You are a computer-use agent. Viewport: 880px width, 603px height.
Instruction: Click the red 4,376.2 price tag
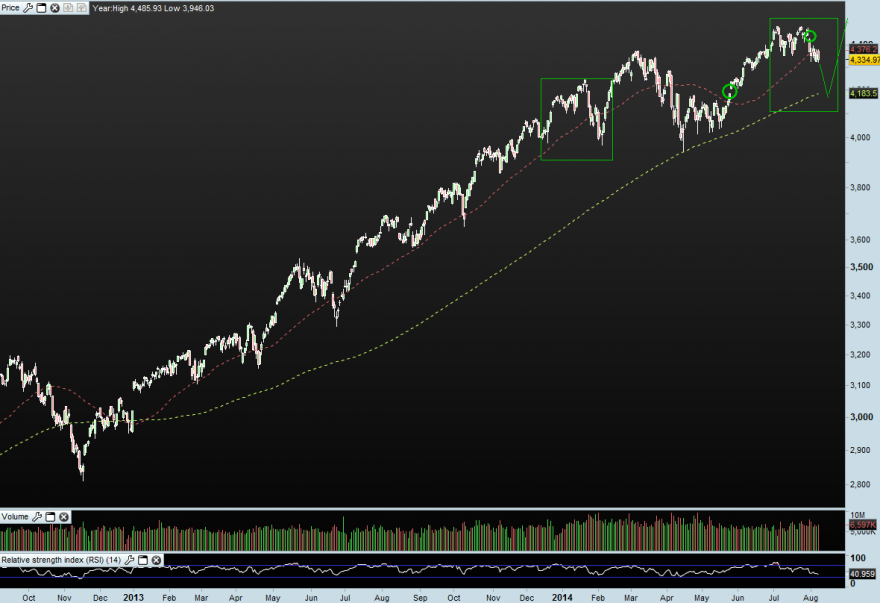coord(864,49)
